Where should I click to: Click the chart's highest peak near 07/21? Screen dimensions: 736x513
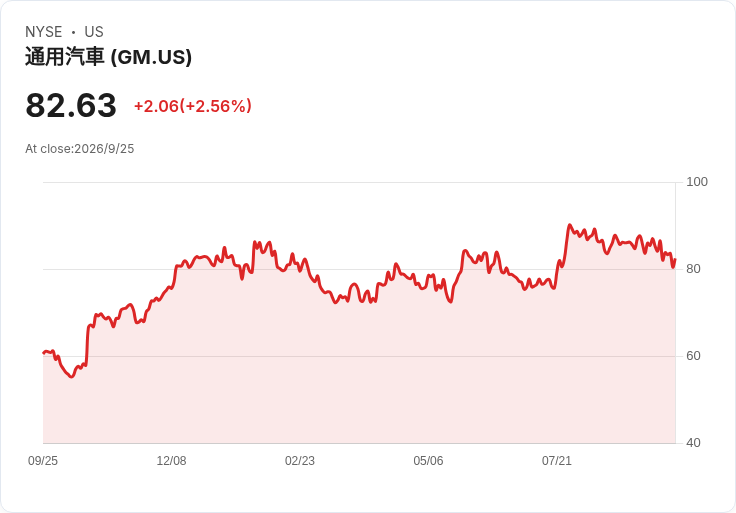569,225
